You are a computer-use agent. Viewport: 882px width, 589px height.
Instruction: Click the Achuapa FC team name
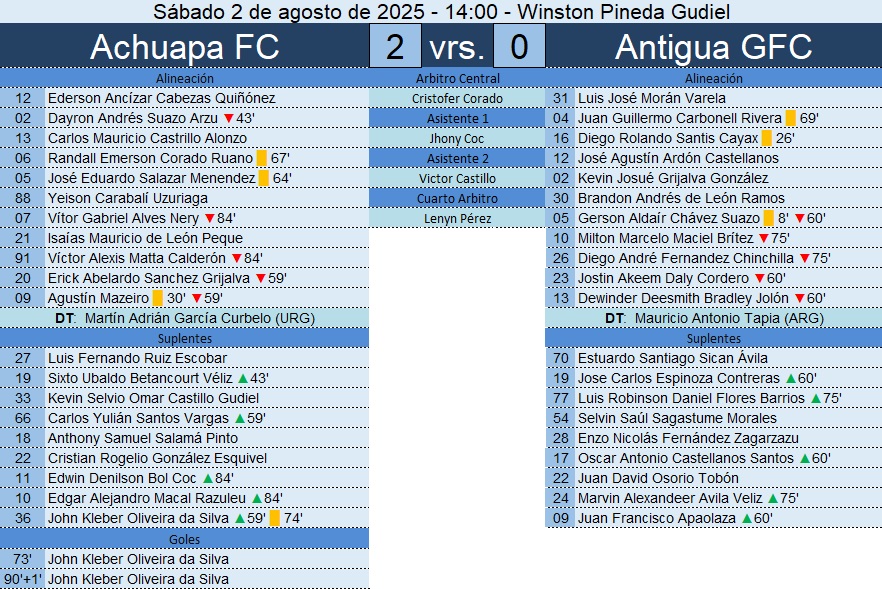[x=185, y=47]
